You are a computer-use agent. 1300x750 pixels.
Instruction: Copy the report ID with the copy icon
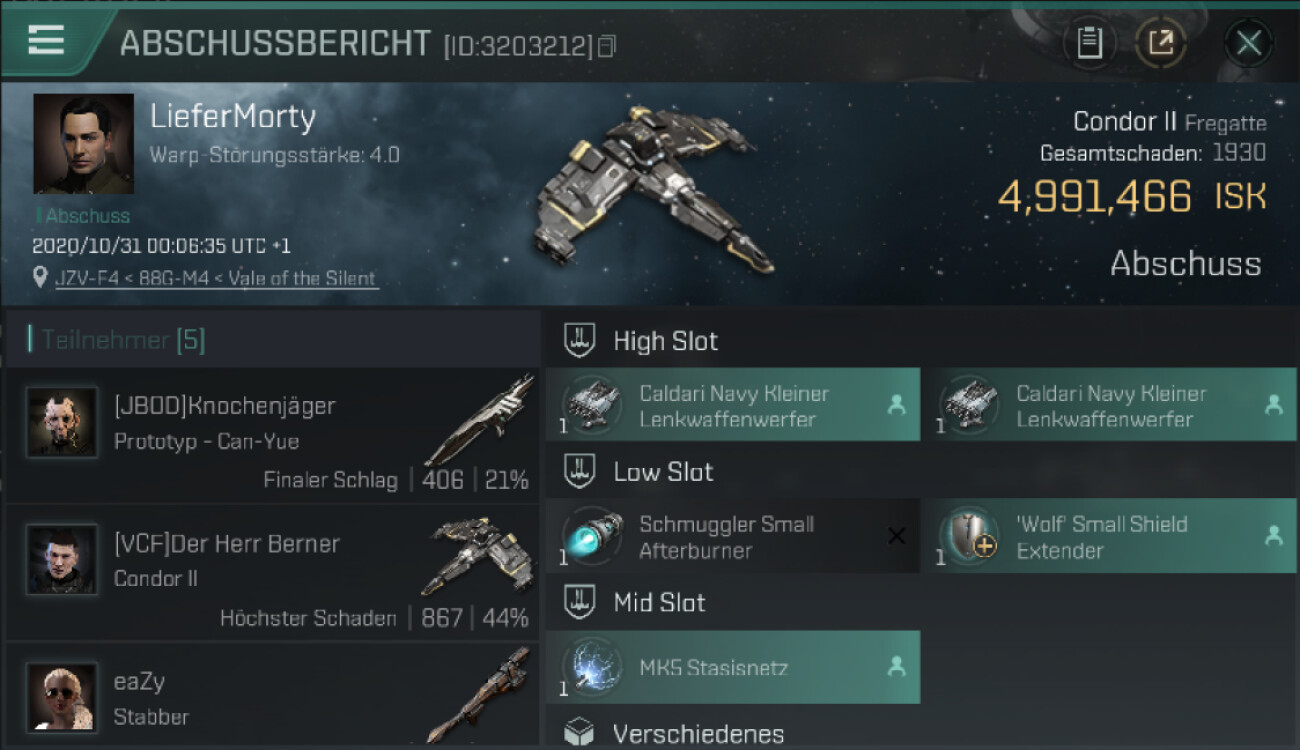point(606,46)
